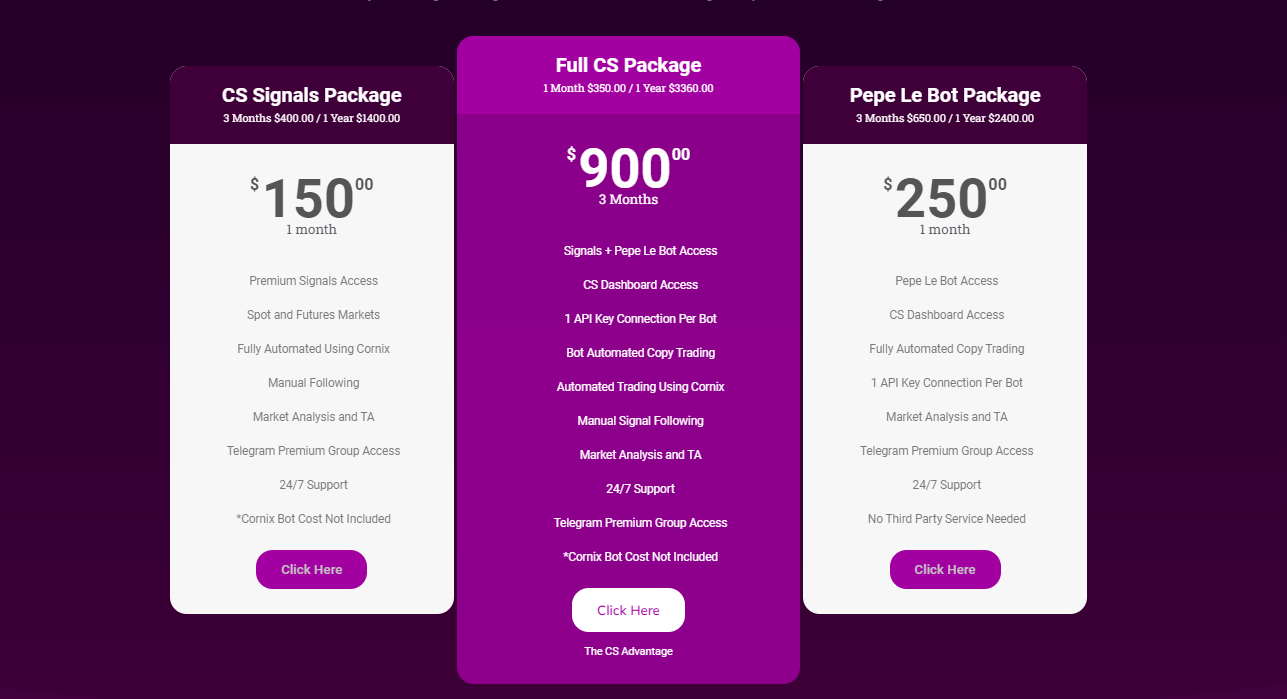Click Fully Automated Copy Trading feature
The height and width of the screenshot is (699, 1287).
click(946, 349)
